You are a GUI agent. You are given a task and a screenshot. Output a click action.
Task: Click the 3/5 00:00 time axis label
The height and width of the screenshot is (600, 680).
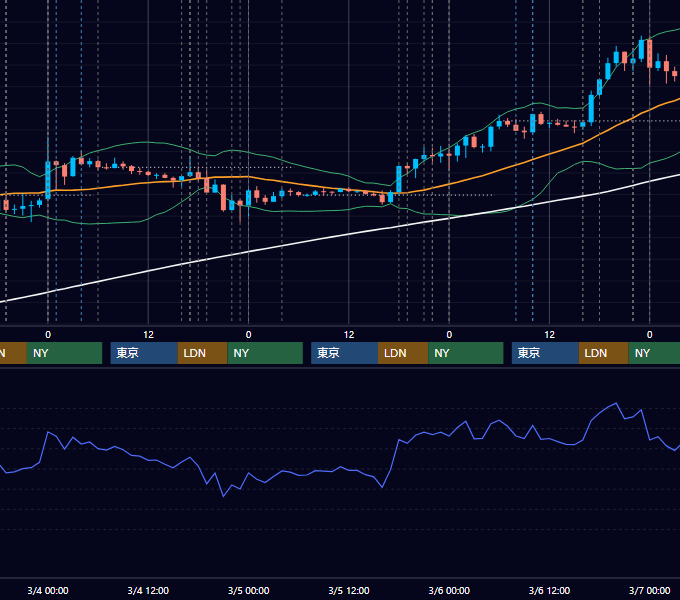(248, 590)
